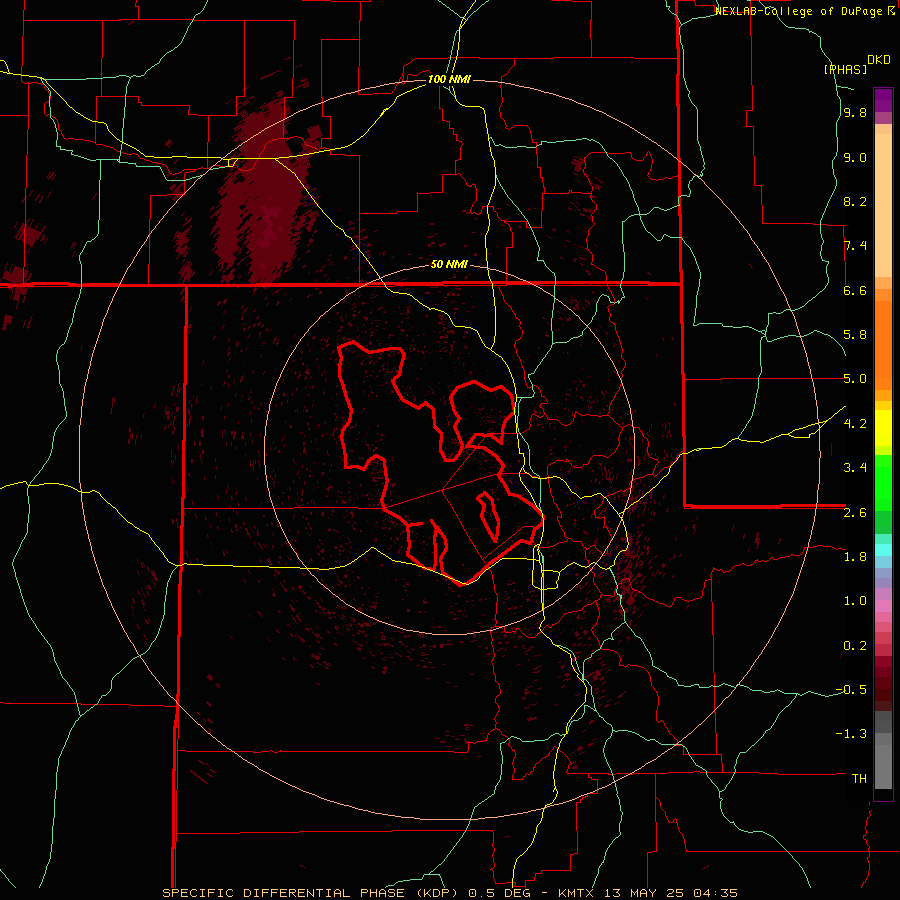The image size is (900, 900).
Task: Pick the orange segment of the color scale
Action: (883, 344)
